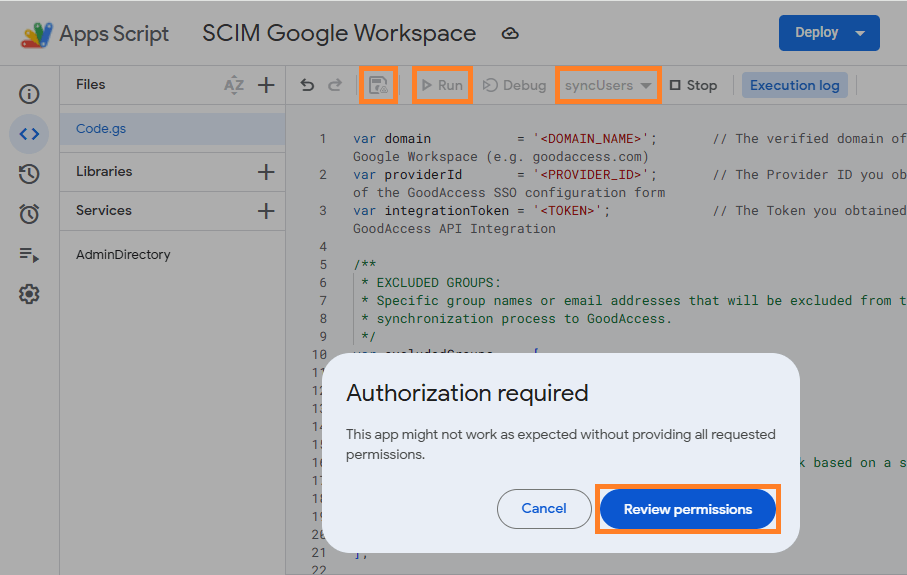Add a library with plus icon
907x575 pixels.
coord(266,172)
